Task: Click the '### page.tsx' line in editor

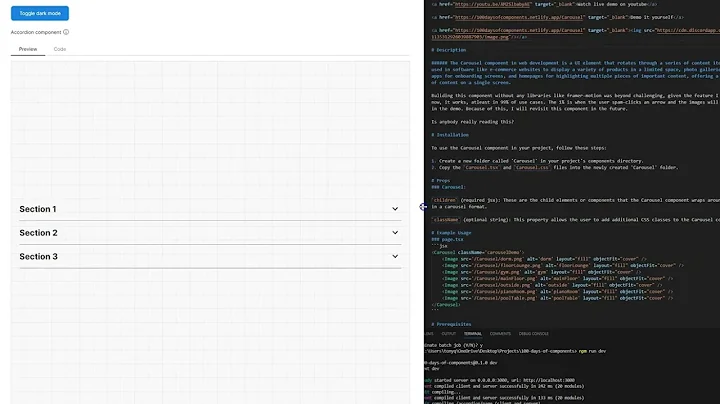Action: (447, 239)
